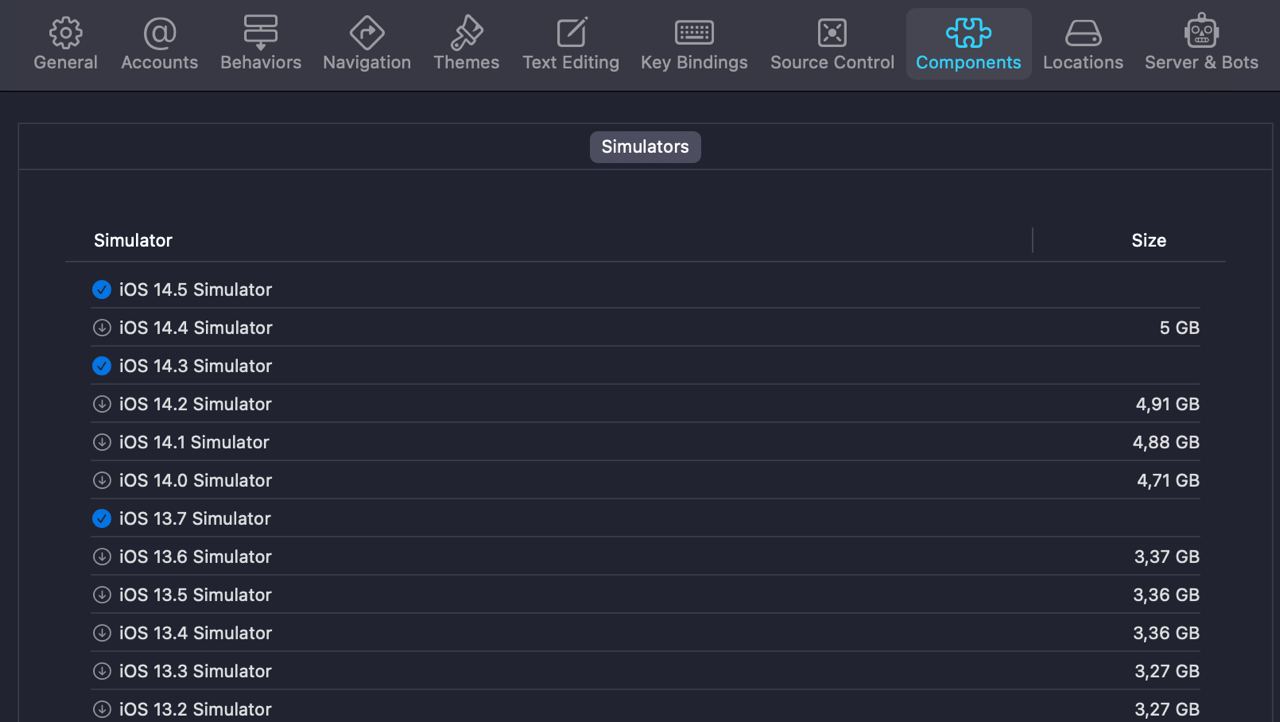The width and height of the screenshot is (1280, 722).
Task: Sort by the Size column header
Action: pyautogui.click(x=1148, y=241)
